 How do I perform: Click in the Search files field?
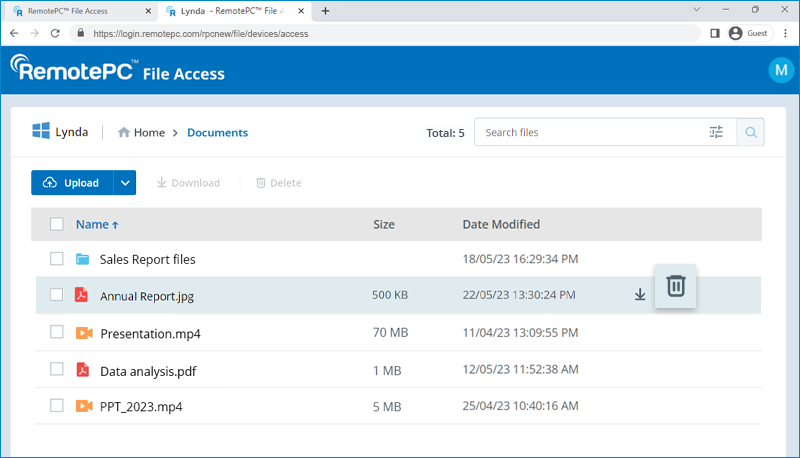590,132
